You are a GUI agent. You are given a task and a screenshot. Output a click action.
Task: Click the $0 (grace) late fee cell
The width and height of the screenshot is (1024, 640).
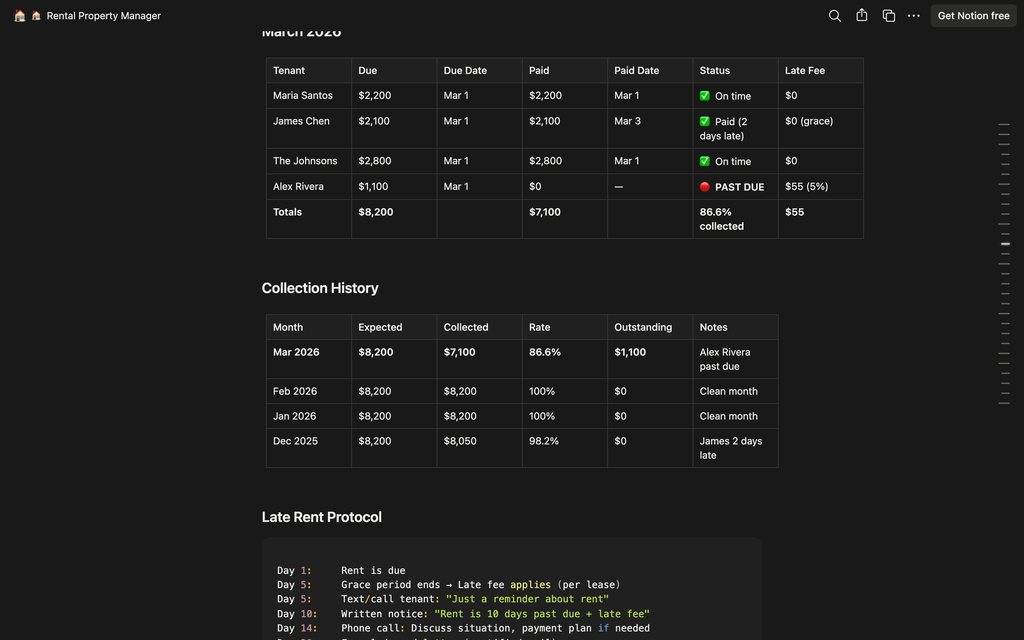[820, 128]
